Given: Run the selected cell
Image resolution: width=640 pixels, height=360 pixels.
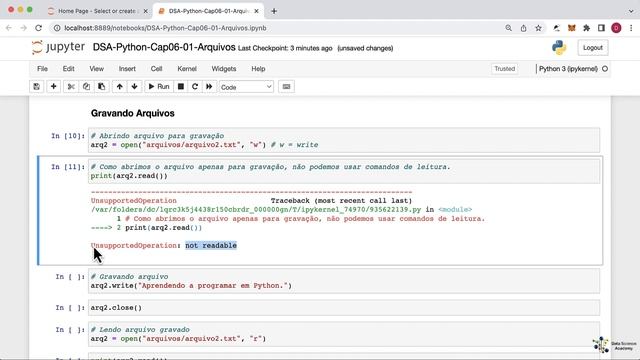Looking at the screenshot, I should click(x=159, y=87).
